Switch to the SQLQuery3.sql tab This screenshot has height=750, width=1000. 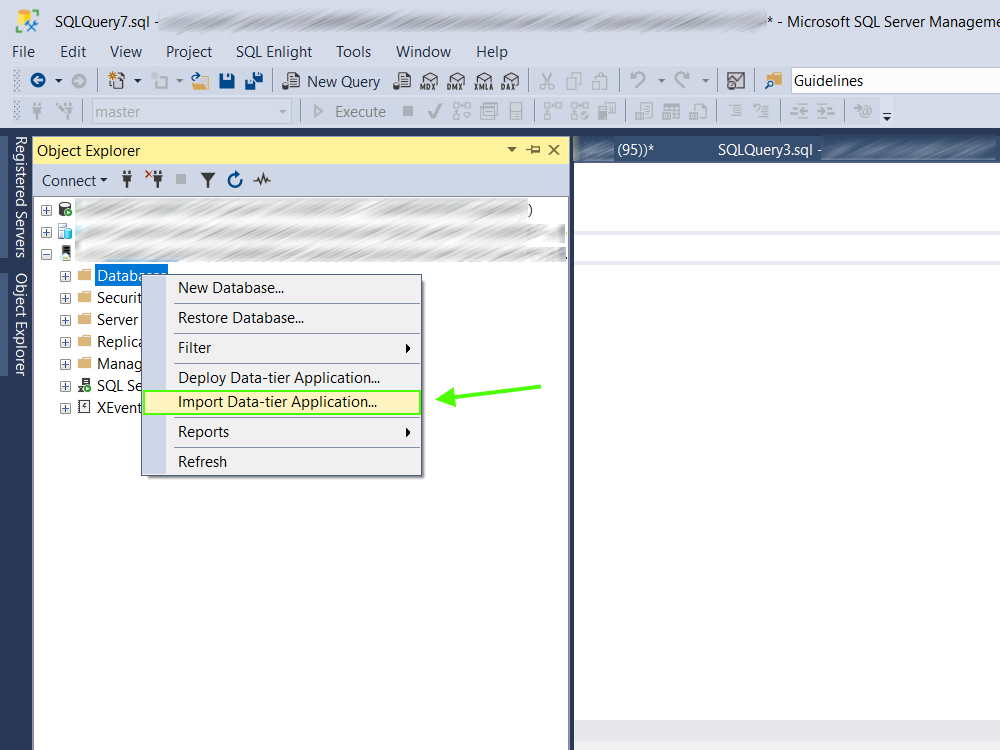pyautogui.click(x=765, y=150)
